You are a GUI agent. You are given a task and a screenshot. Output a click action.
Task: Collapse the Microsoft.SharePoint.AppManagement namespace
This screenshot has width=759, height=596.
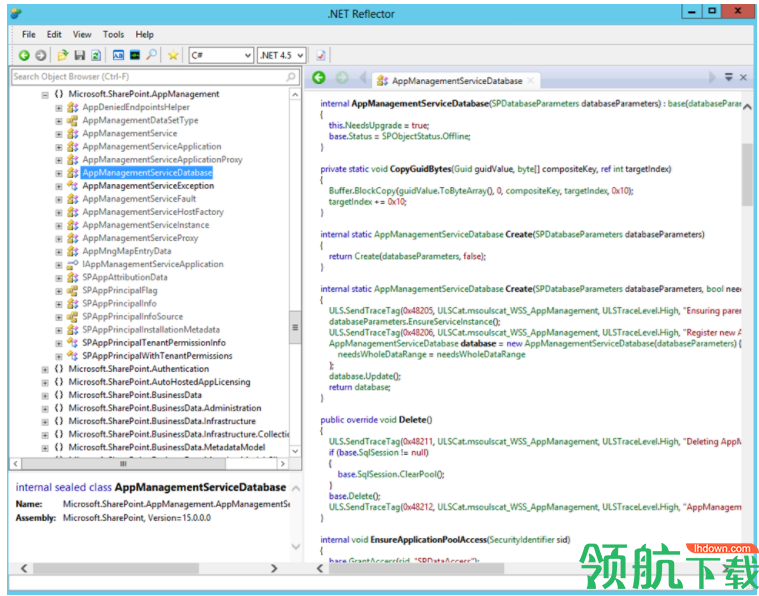(x=45, y=94)
